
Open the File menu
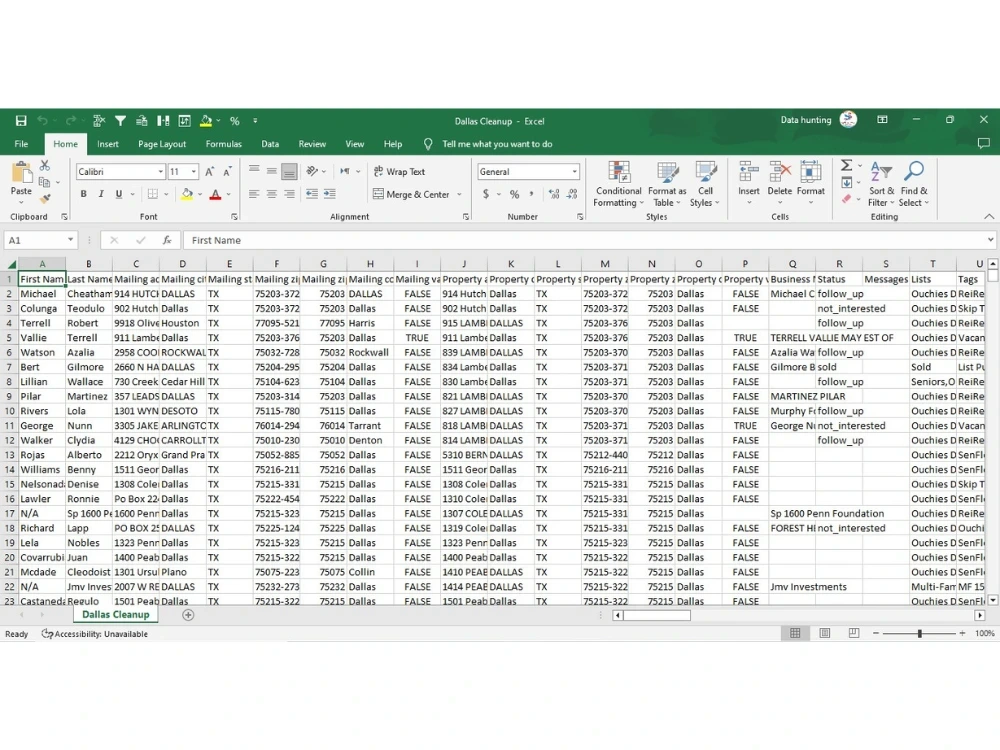tap(21, 144)
